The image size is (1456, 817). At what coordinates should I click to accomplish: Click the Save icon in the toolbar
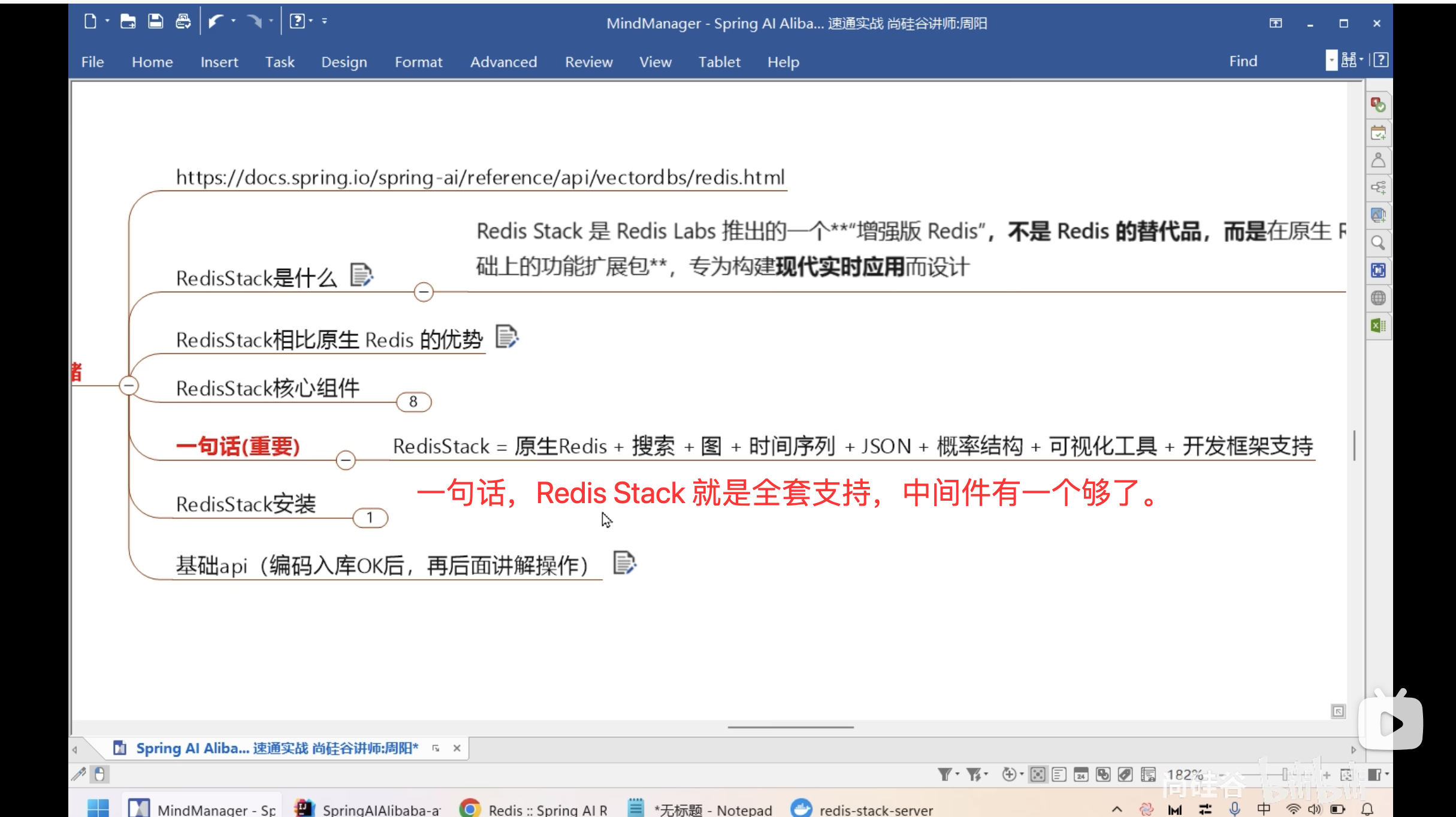[155, 21]
